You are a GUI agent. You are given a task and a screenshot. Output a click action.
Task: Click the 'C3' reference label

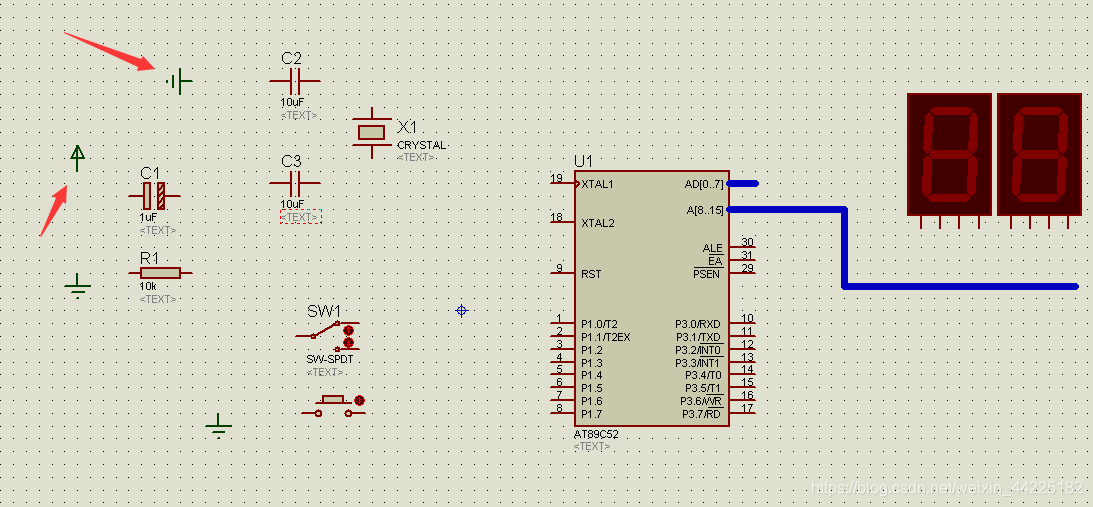click(x=291, y=161)
